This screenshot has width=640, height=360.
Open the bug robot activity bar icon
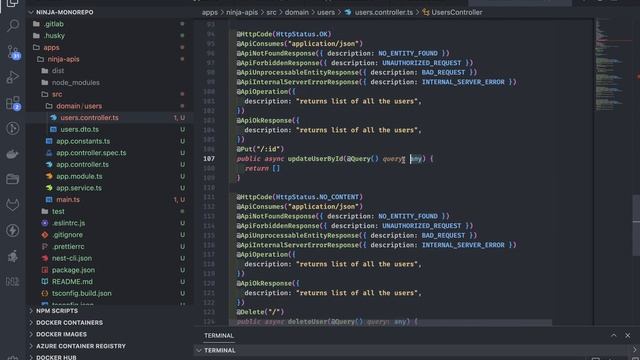click(13, 256)
